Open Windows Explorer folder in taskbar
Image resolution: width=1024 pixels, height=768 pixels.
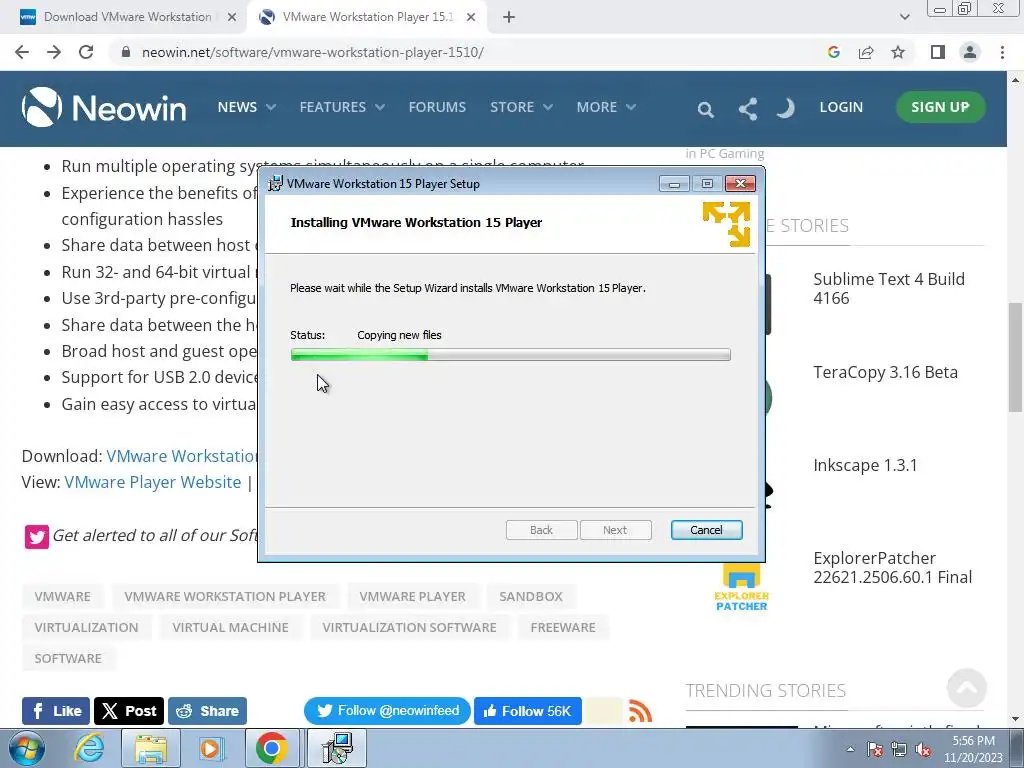[x=150, y=748]
